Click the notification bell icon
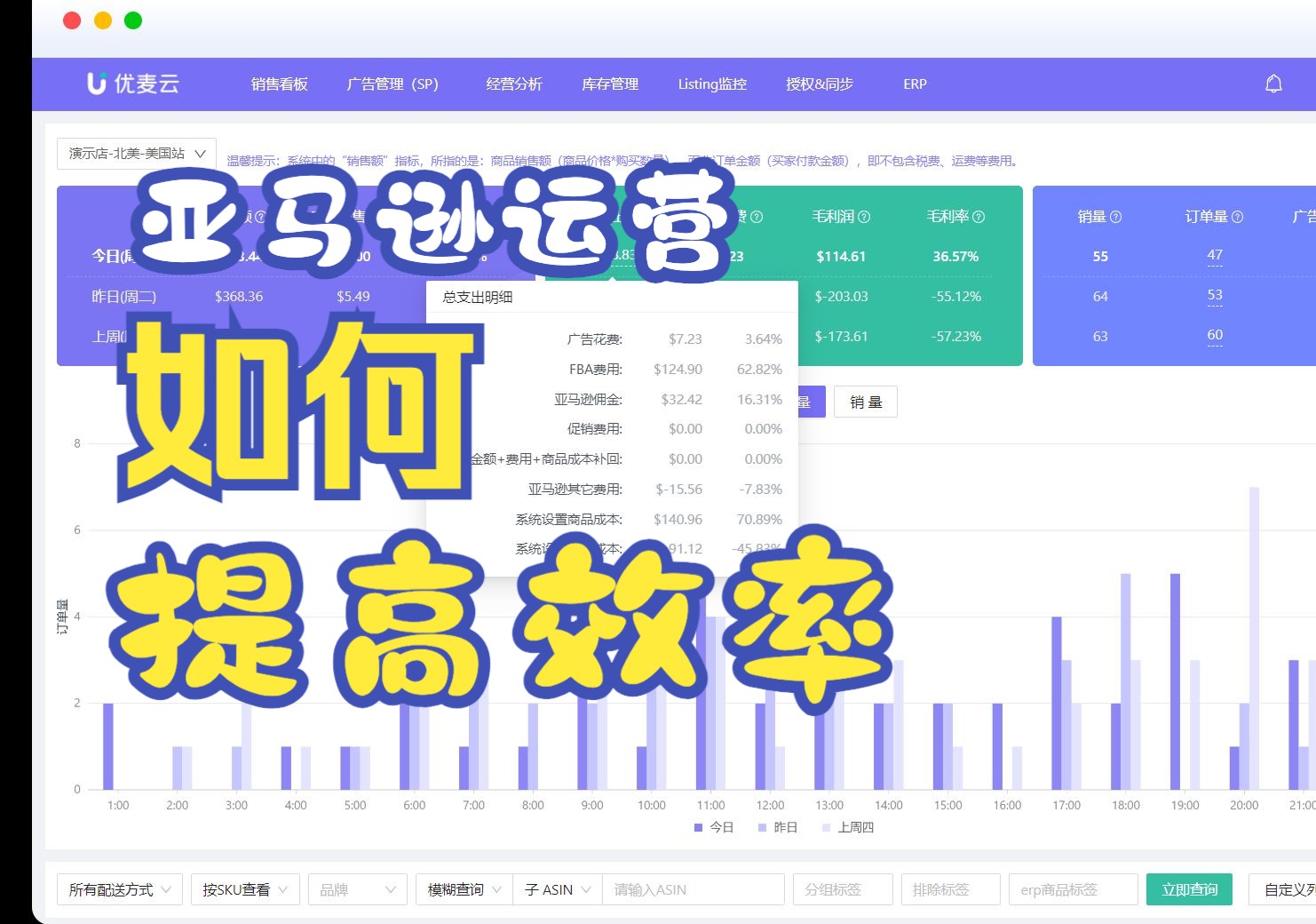Viewport: 1316px width, 924px height. 1273,84
